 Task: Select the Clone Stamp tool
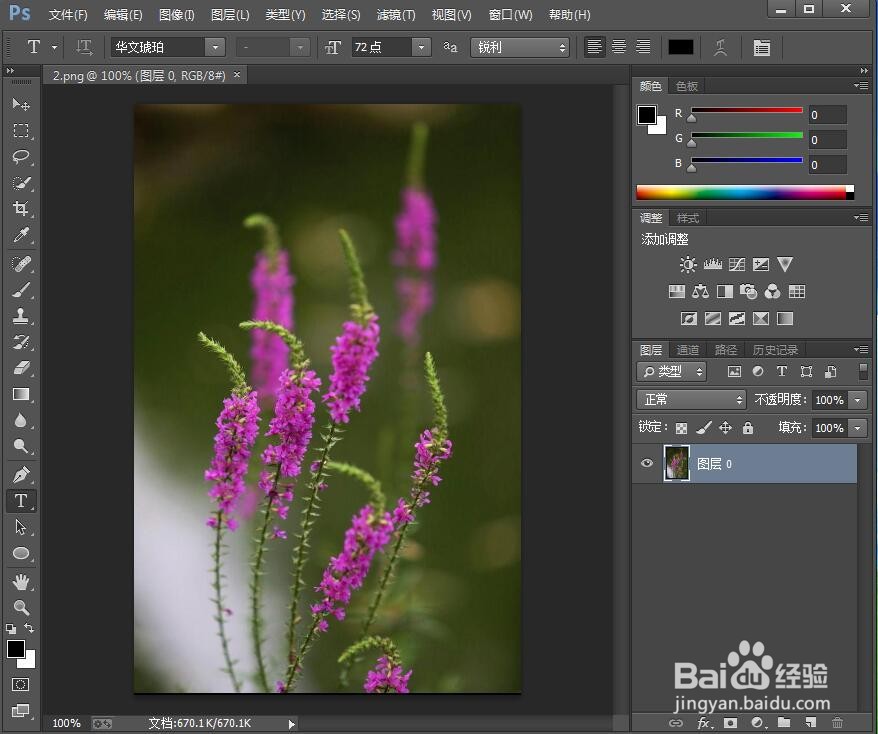[21, 316]
